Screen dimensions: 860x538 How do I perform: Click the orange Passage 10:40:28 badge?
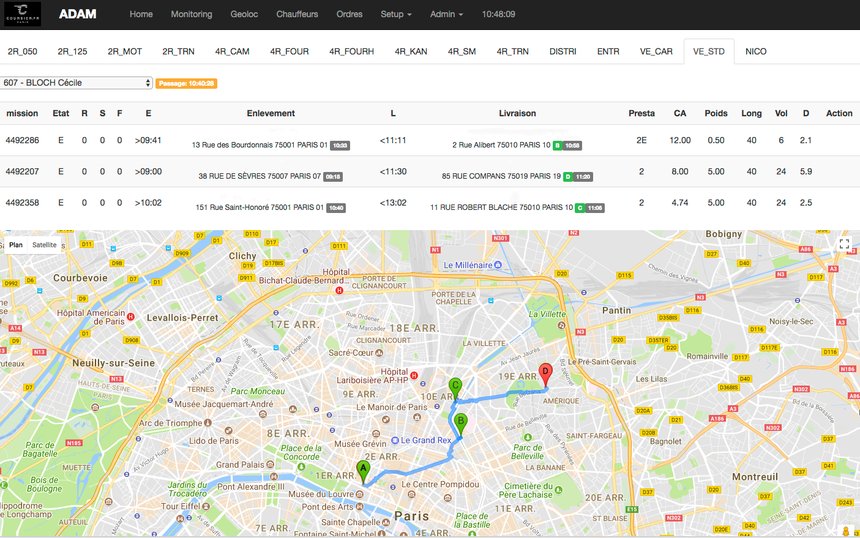tap(186, 83)
